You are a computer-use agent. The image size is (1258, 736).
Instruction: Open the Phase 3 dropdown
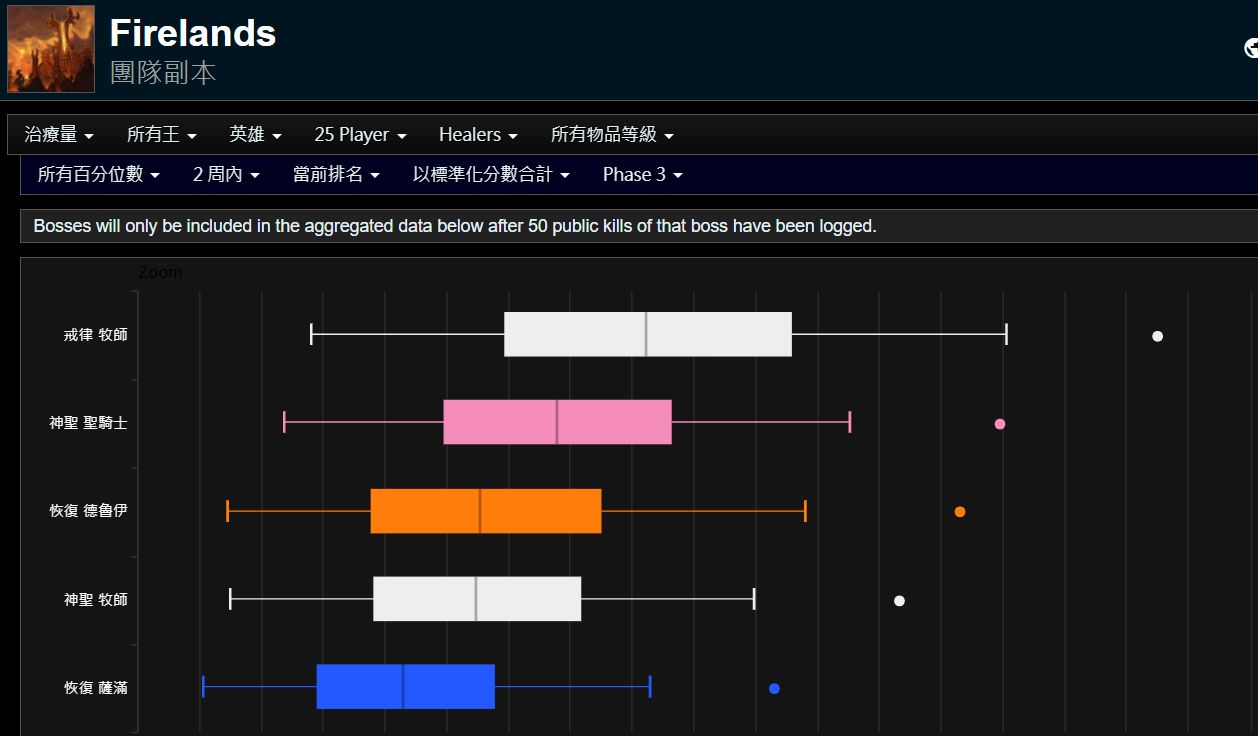point(643,174)
